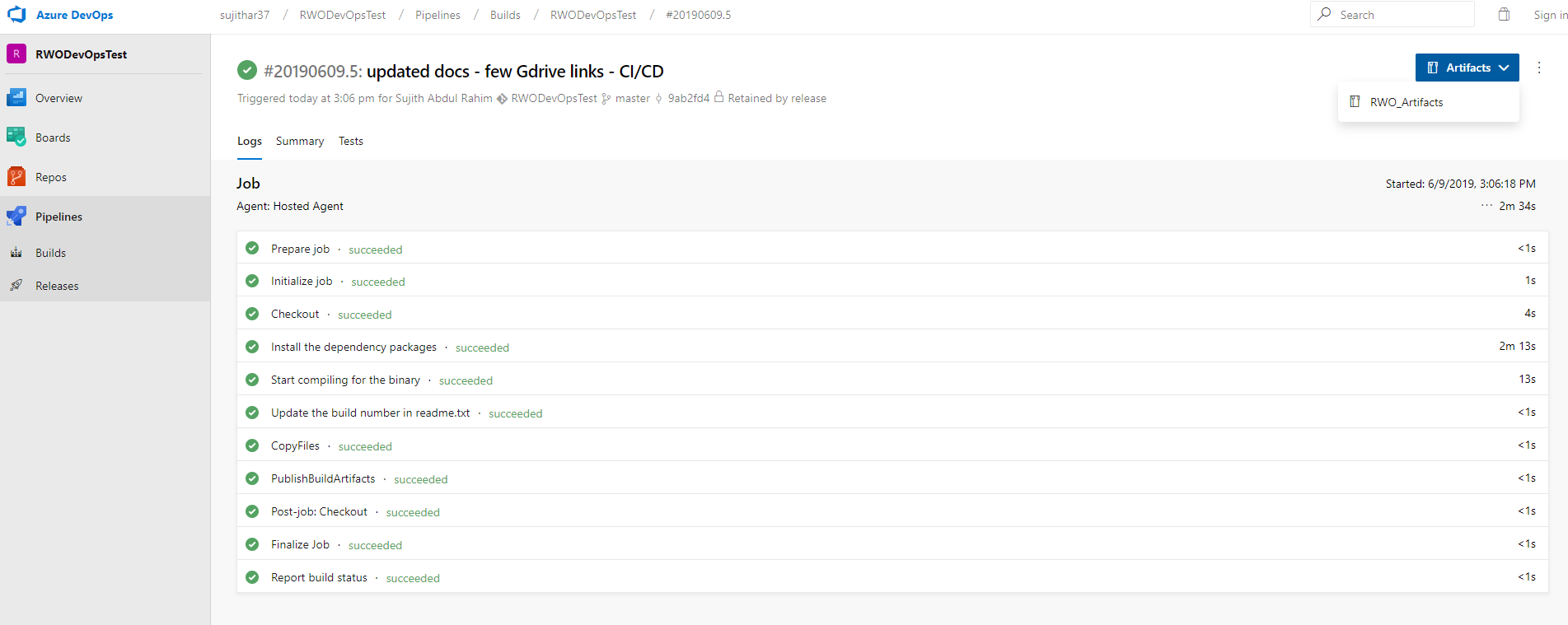
Task: Click the Report build status success icon
Action: click(x=252, y=577)
